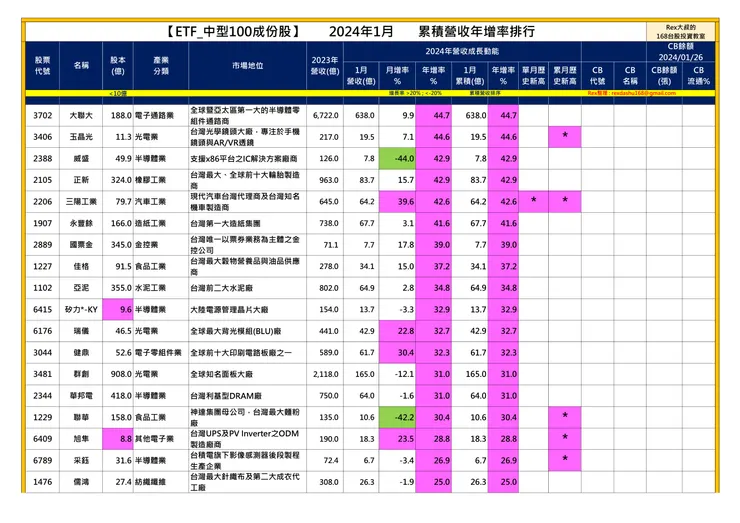Screen dimensions: 740x523
Task: Select the 累積營收年增率排行 title text
Action: point(477,32)
